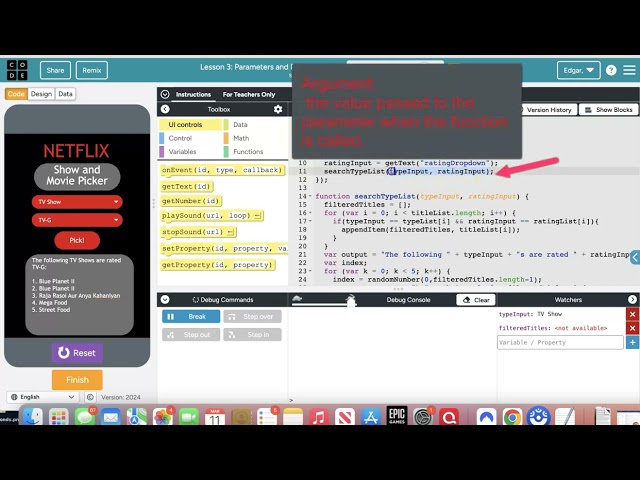Image resolution: width=640 pixels, height=480 pixels.
Task: Select Functions toolbox category
Action: pyautogui.click(x=256, y=151)
